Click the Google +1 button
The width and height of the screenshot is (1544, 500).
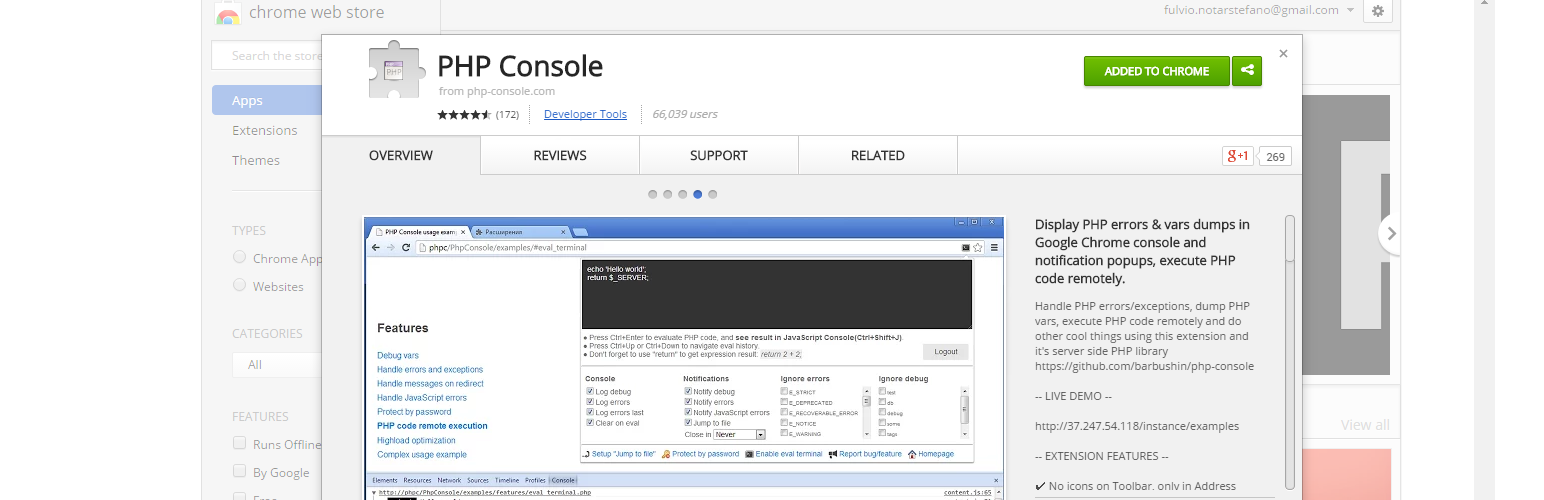click(1238, 156)
